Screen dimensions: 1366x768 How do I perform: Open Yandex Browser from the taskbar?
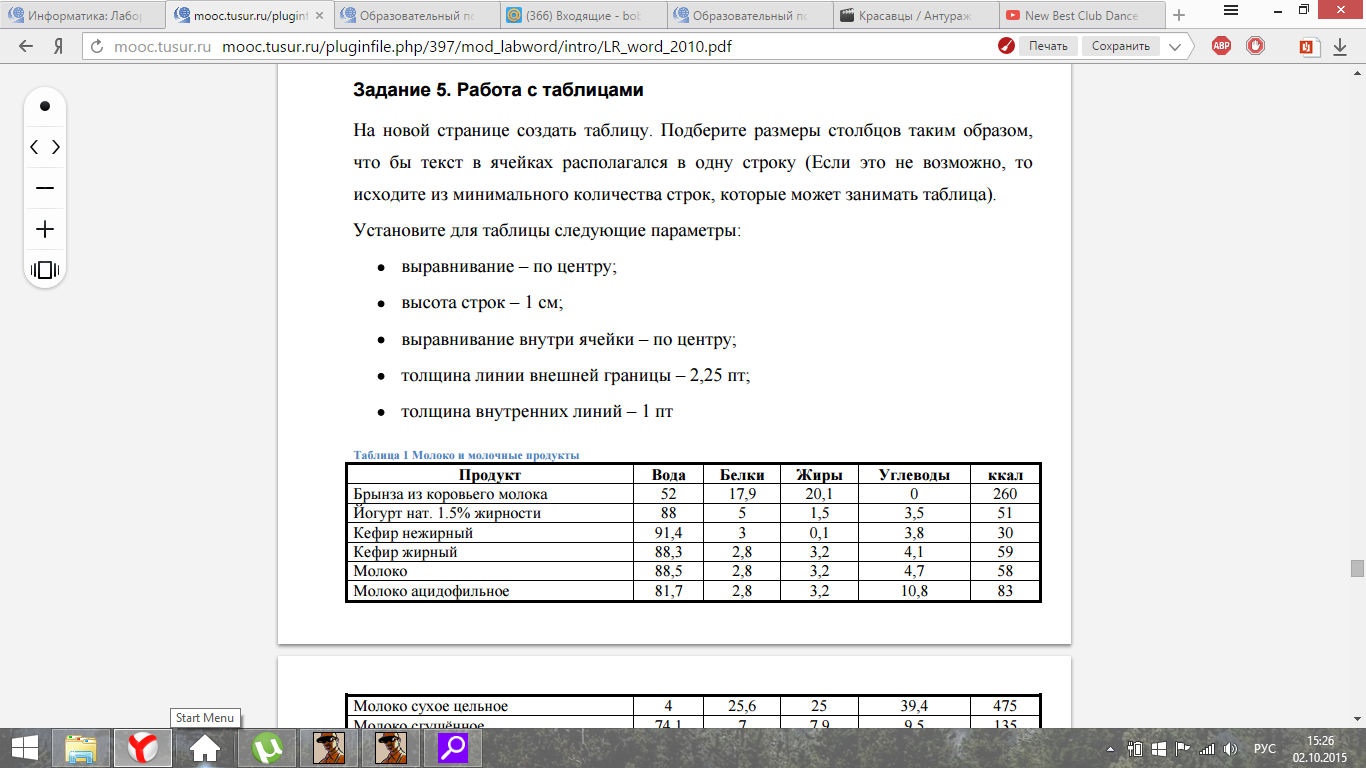click(143, 747)
